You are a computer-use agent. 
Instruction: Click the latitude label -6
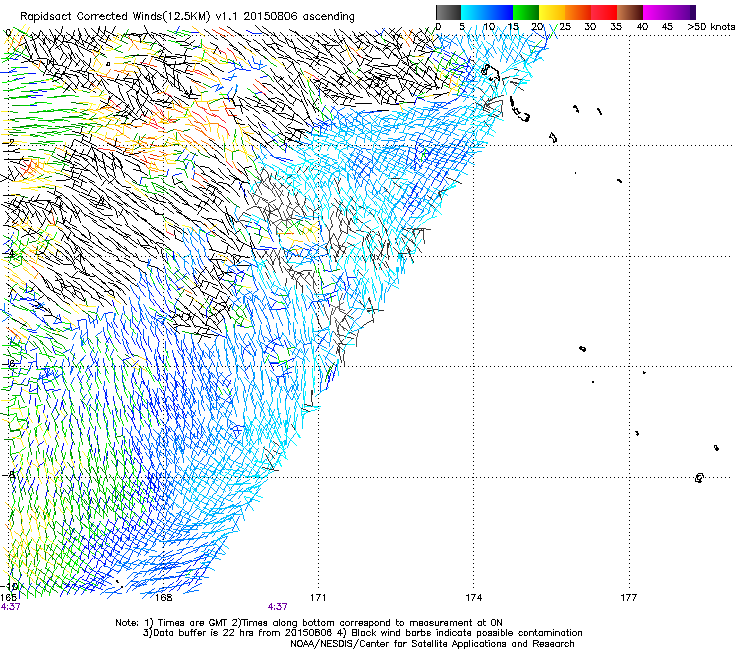pyautogui.click(x=9, y=363)
